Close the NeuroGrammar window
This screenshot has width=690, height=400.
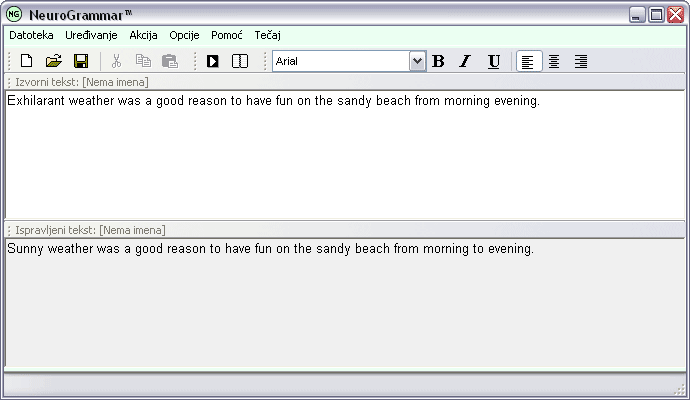[675, 15]
